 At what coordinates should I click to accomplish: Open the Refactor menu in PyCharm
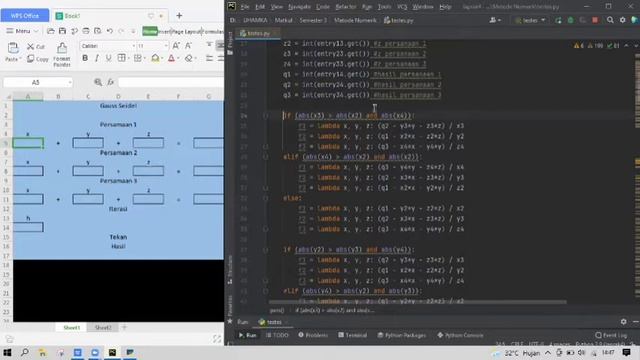tap(345, 7)
